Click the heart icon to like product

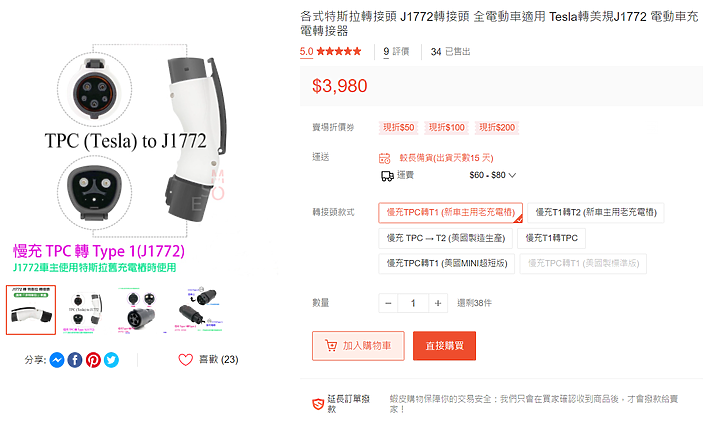[x=186, y=360]
